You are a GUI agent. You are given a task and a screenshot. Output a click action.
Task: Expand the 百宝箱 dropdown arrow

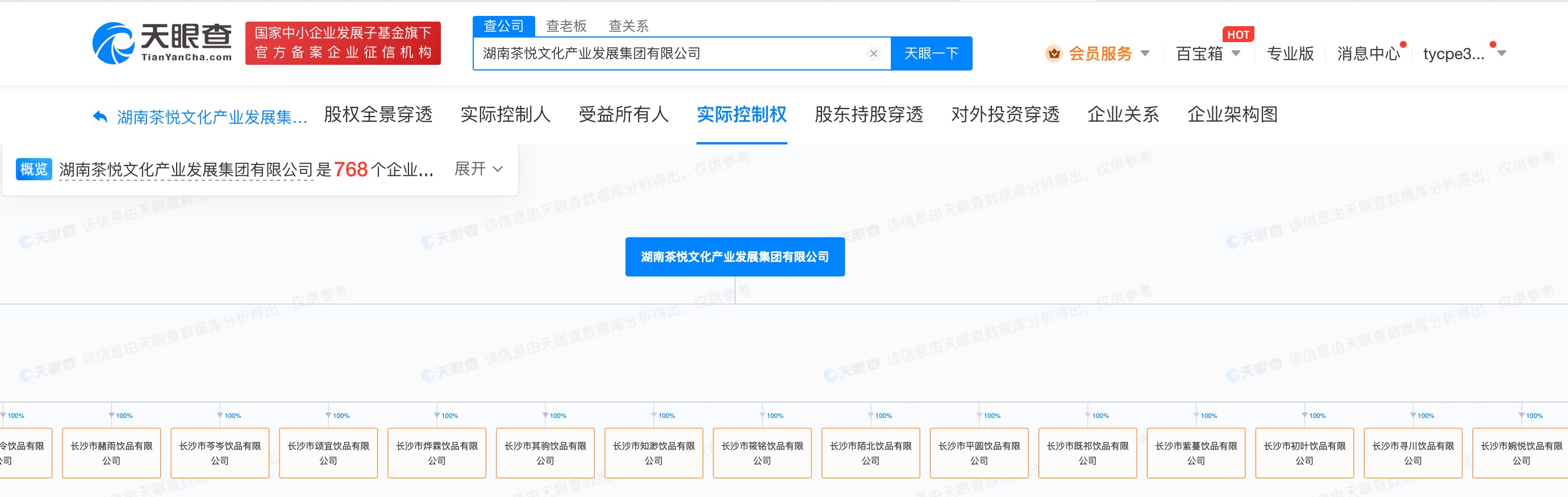(x=1236, y=53)
